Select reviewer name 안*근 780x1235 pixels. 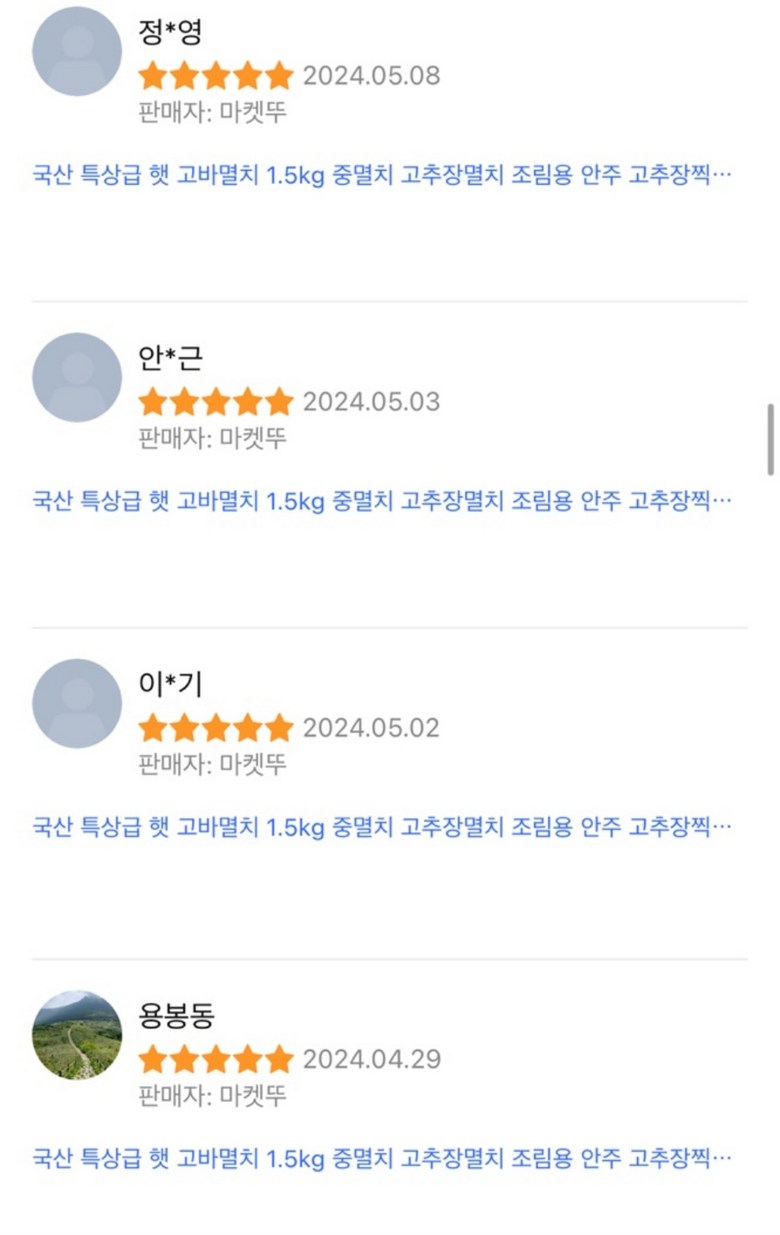171,359
